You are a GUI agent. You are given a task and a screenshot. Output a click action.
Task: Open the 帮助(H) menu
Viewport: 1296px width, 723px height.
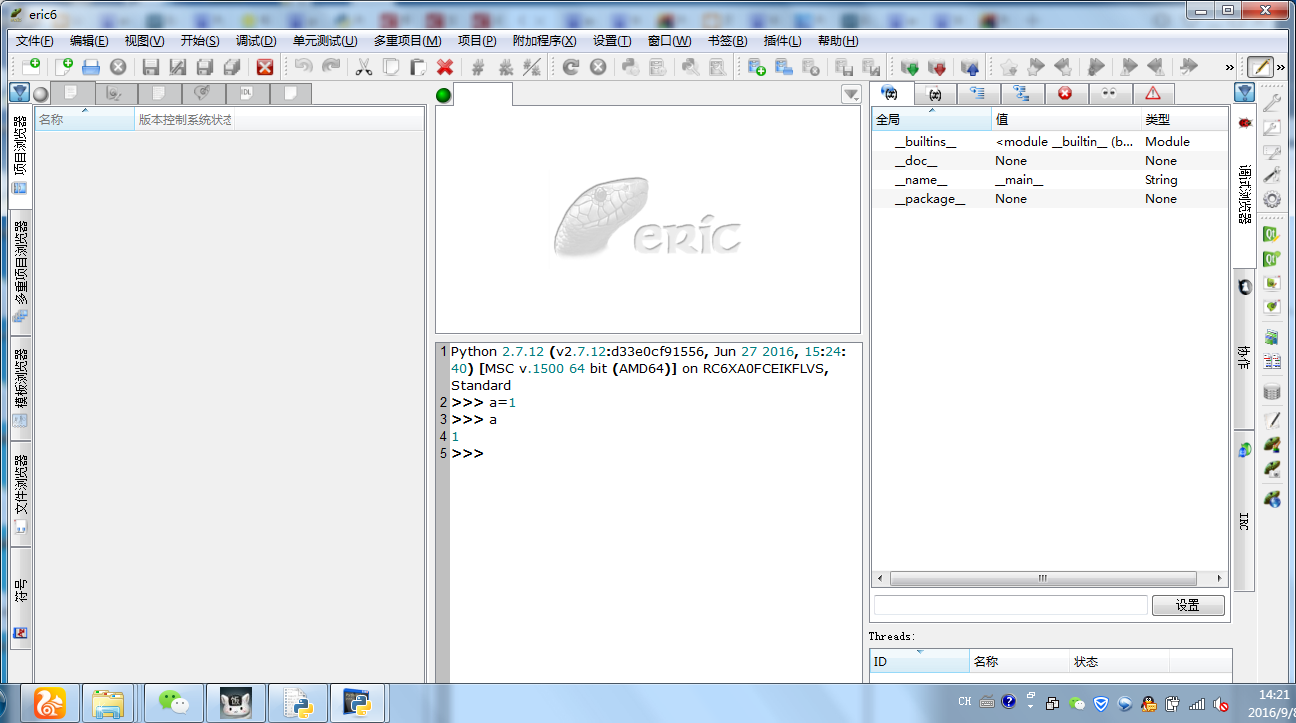838,41
